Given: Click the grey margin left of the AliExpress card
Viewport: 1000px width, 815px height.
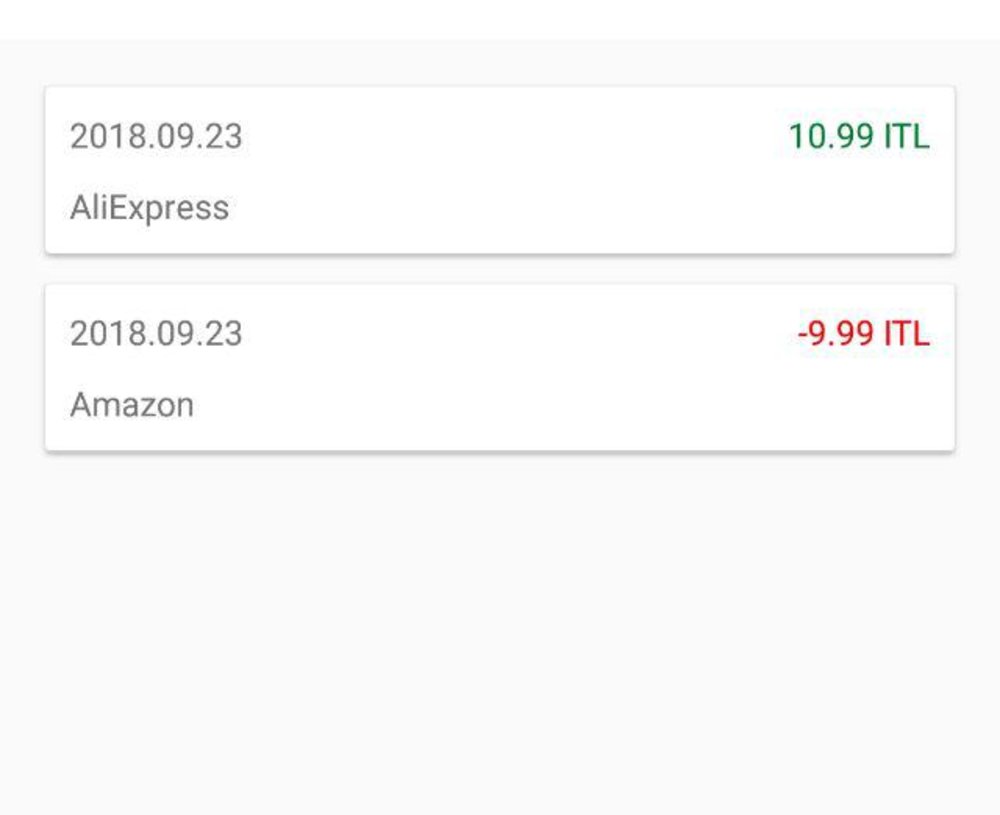Looking at the screenshot, I should point(22,170).
